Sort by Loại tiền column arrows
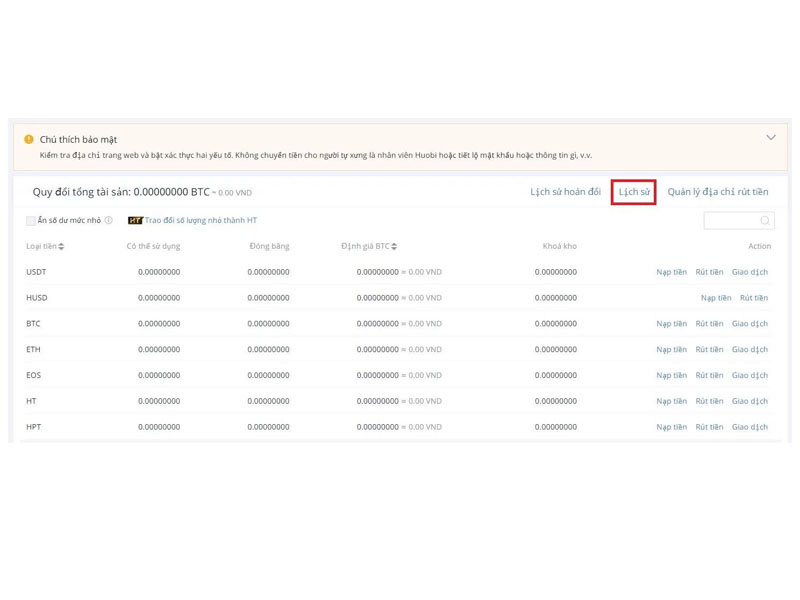The image size is (800, 600). [61, 246]
